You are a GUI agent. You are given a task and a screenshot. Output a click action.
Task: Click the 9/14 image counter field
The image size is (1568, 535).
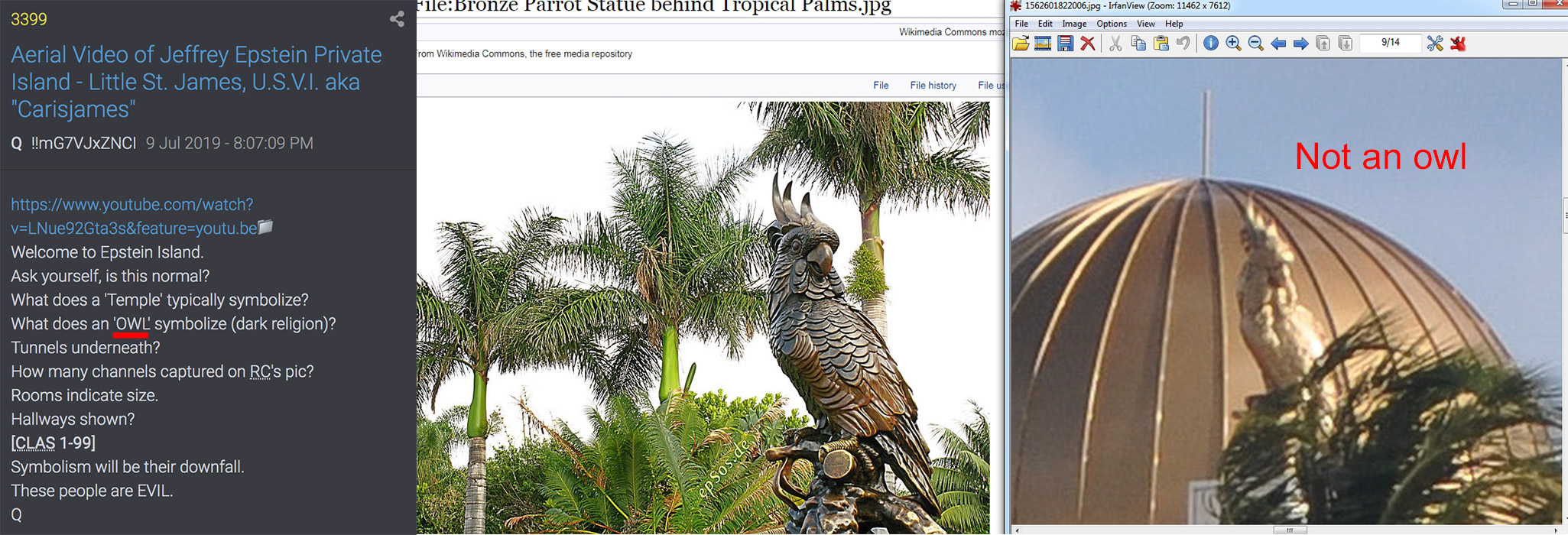1390,43
